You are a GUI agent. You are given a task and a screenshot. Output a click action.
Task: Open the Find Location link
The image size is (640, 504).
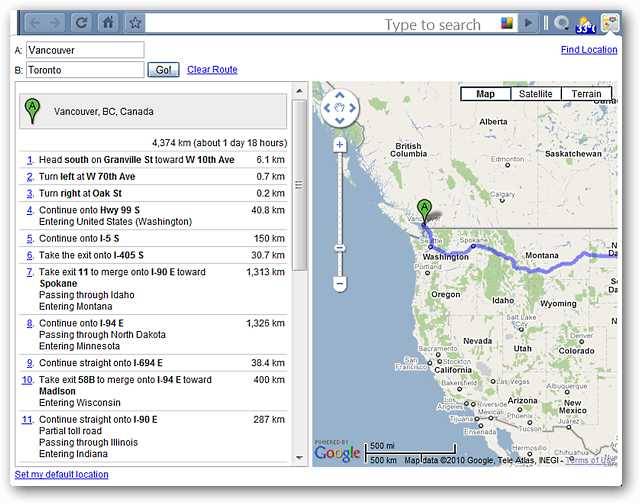coord(589,50)
